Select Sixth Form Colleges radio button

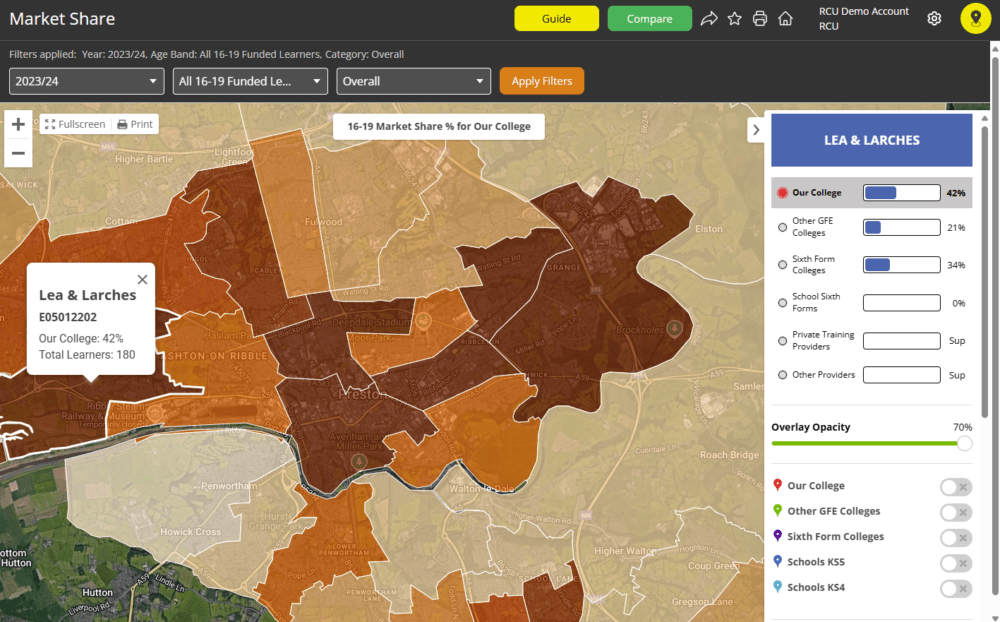782,265
